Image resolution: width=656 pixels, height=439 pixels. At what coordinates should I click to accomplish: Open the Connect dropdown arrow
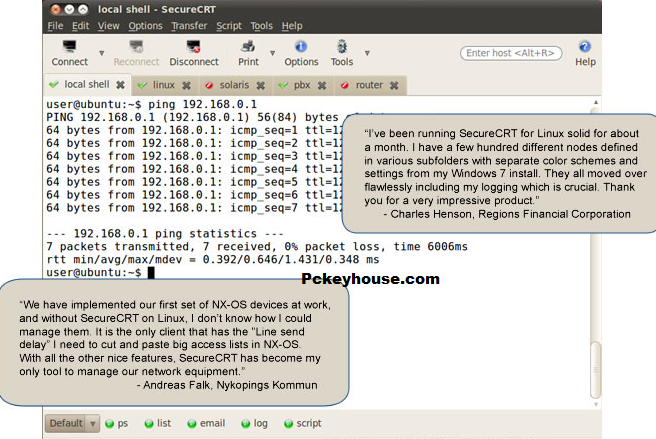(102, 53)
